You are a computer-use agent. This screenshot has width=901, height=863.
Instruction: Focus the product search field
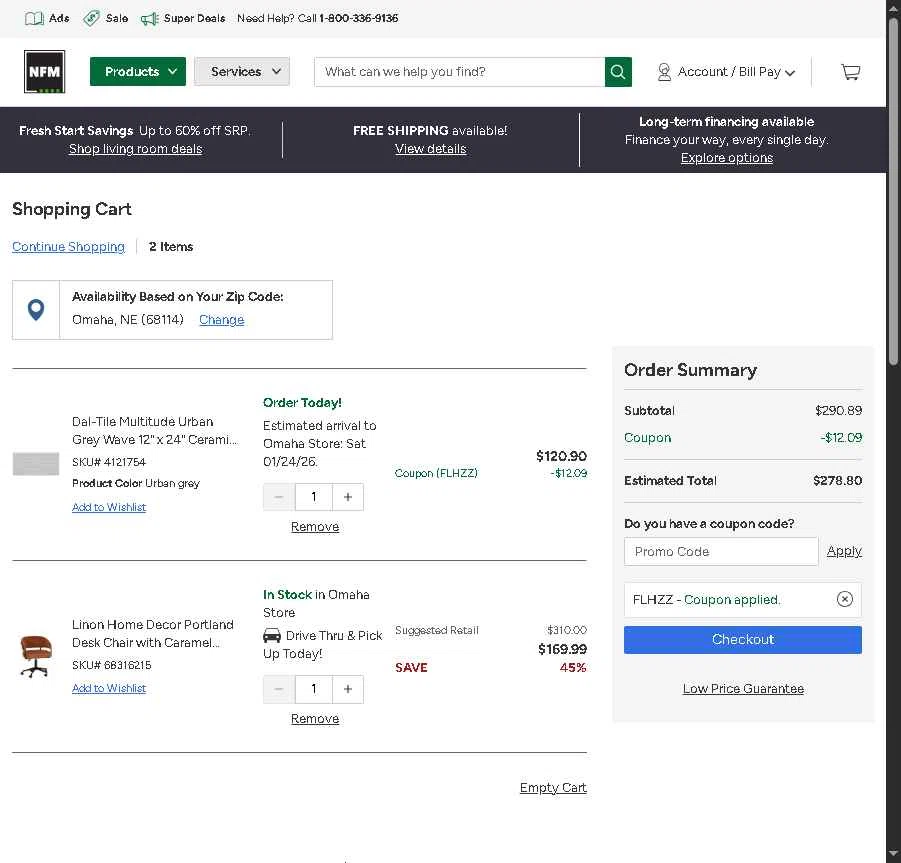(x=460, y=72)
